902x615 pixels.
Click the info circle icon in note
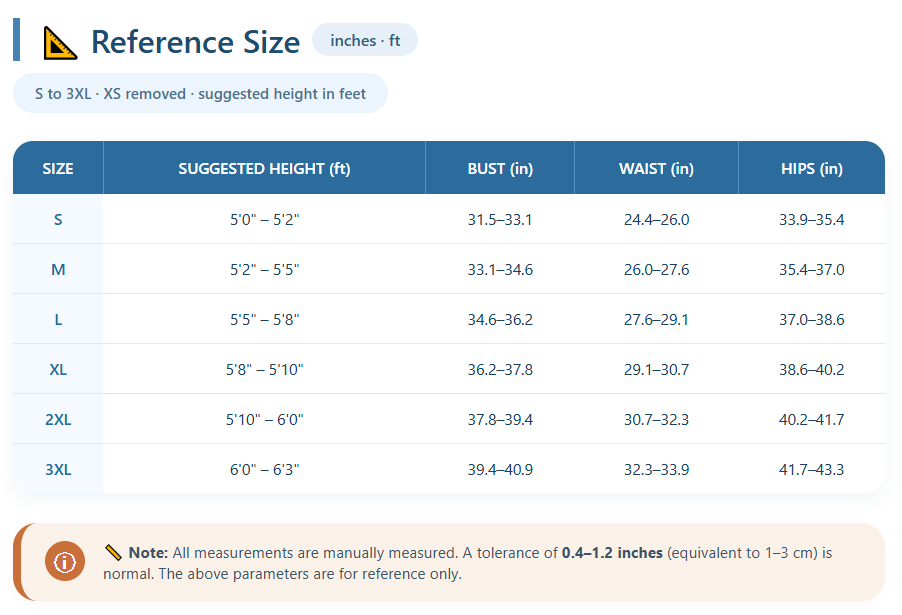tap(65, 562)
